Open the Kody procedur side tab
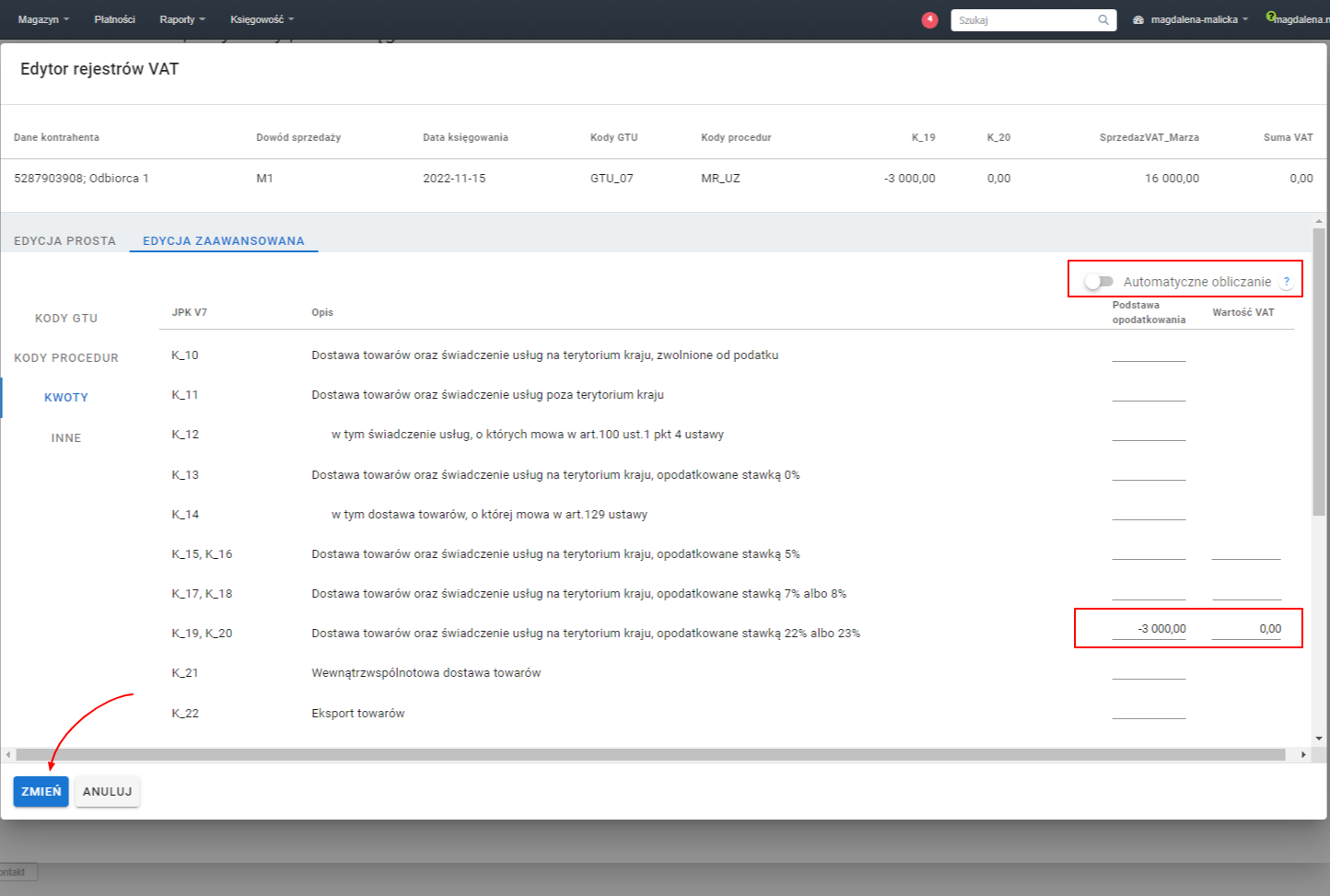The height and width of the screenshot is (896, 1330). click(66, 357)
